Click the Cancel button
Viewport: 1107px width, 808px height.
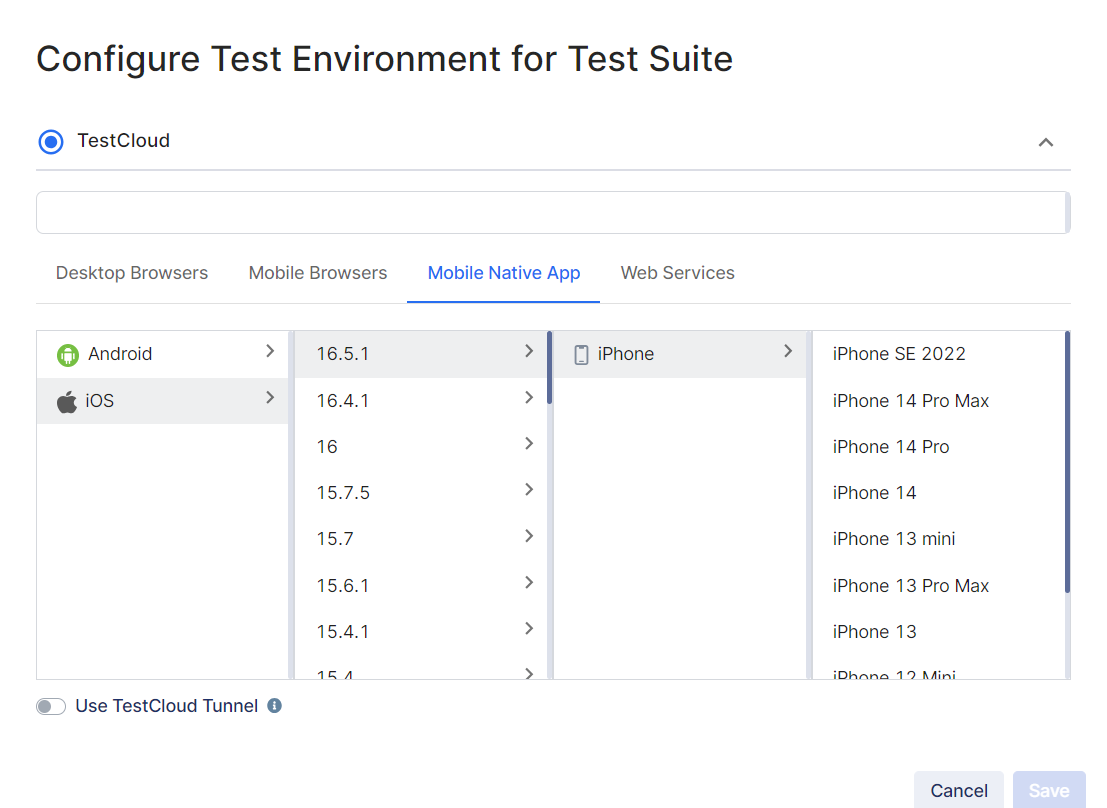[959, 790]
